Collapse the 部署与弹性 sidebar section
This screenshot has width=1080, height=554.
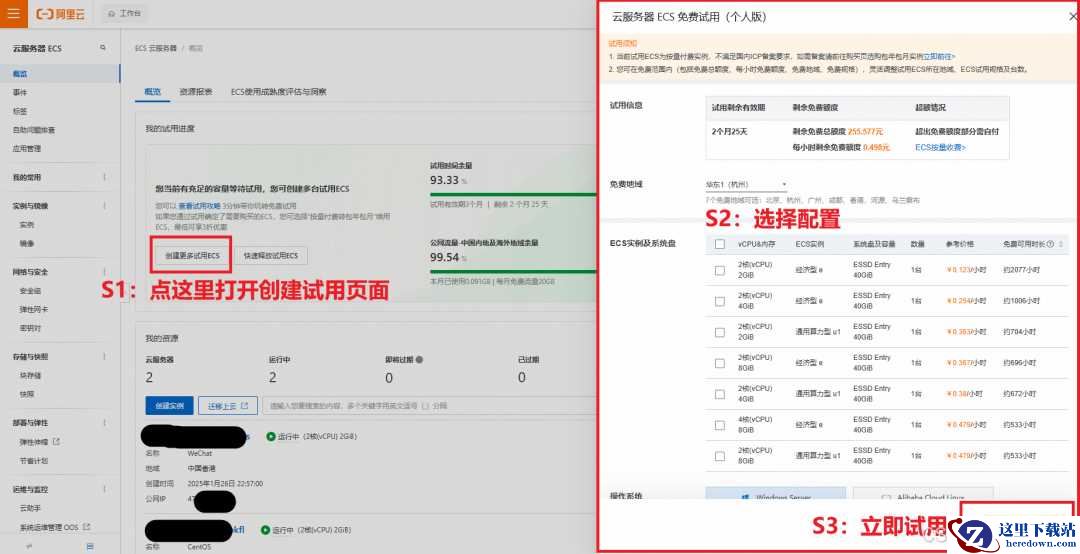point(105,422)
